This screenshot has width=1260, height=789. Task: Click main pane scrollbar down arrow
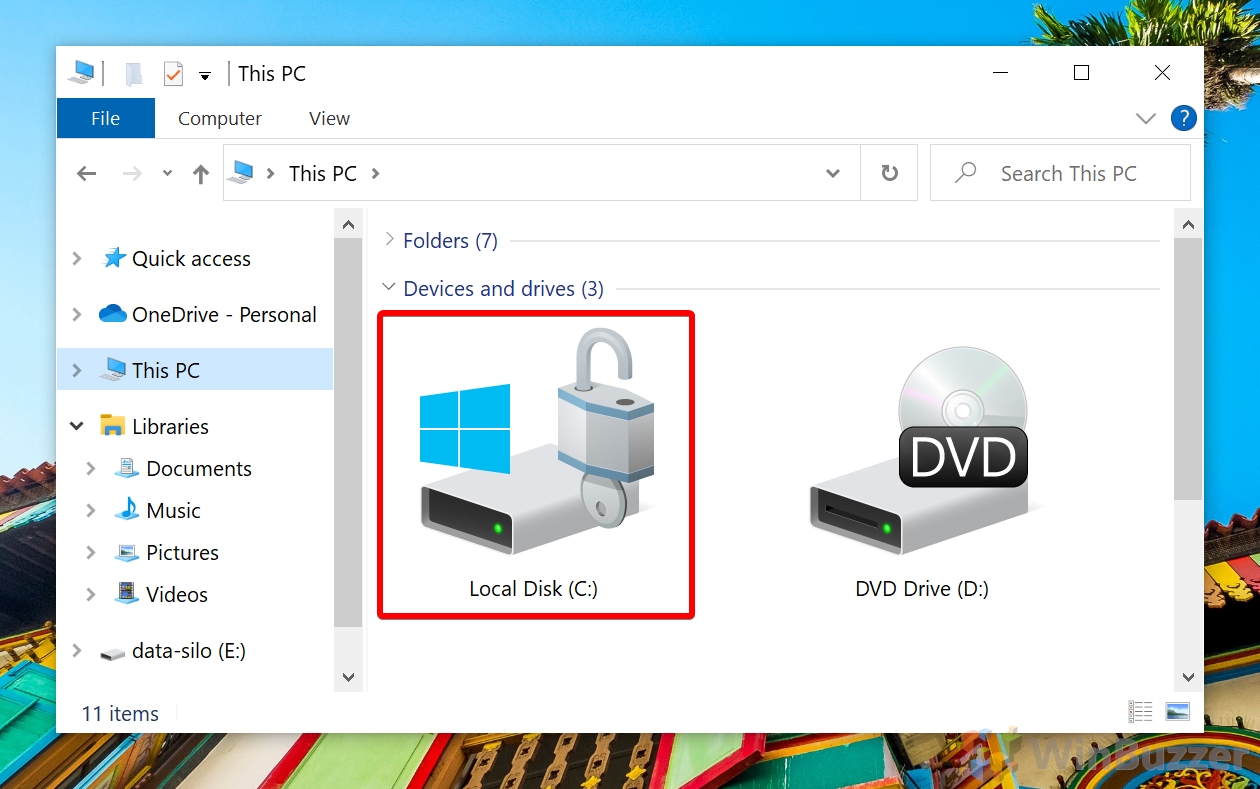point(1188,677)
